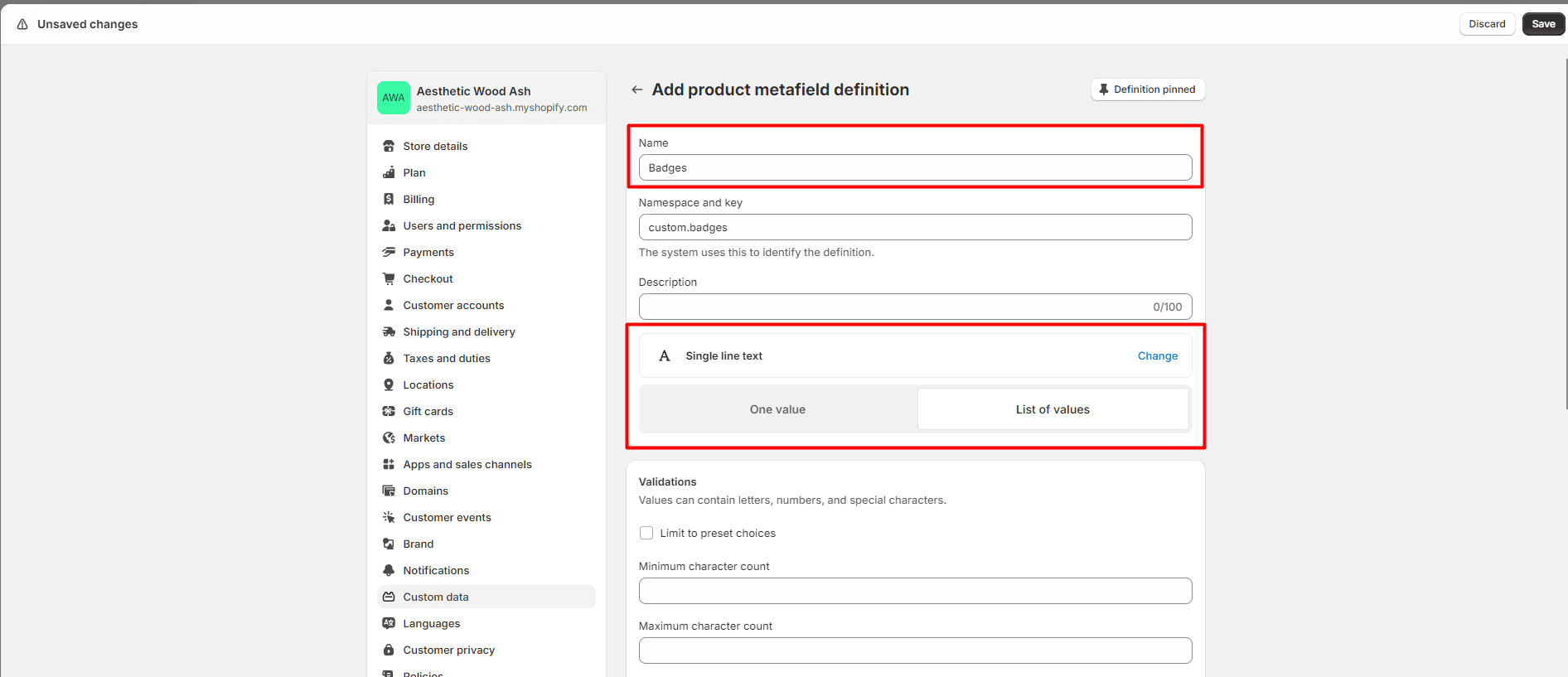This screenshot has width=1568, height=677.
Task: Select the List of values option
Action: 1053,409
